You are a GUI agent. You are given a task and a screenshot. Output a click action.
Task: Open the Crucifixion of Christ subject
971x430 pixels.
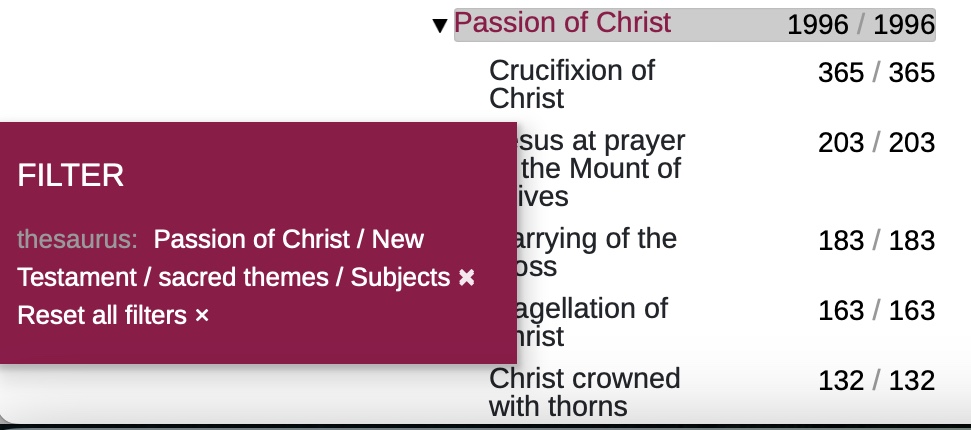[x=571, y=84]
